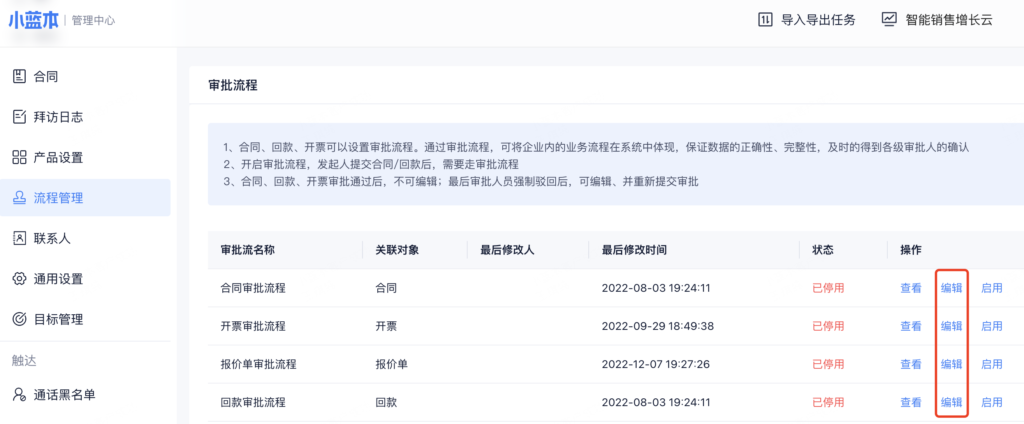Click the 流程管理 stamp icon
This screenshot has width=1024, height=424.
(x=19, y=198)
